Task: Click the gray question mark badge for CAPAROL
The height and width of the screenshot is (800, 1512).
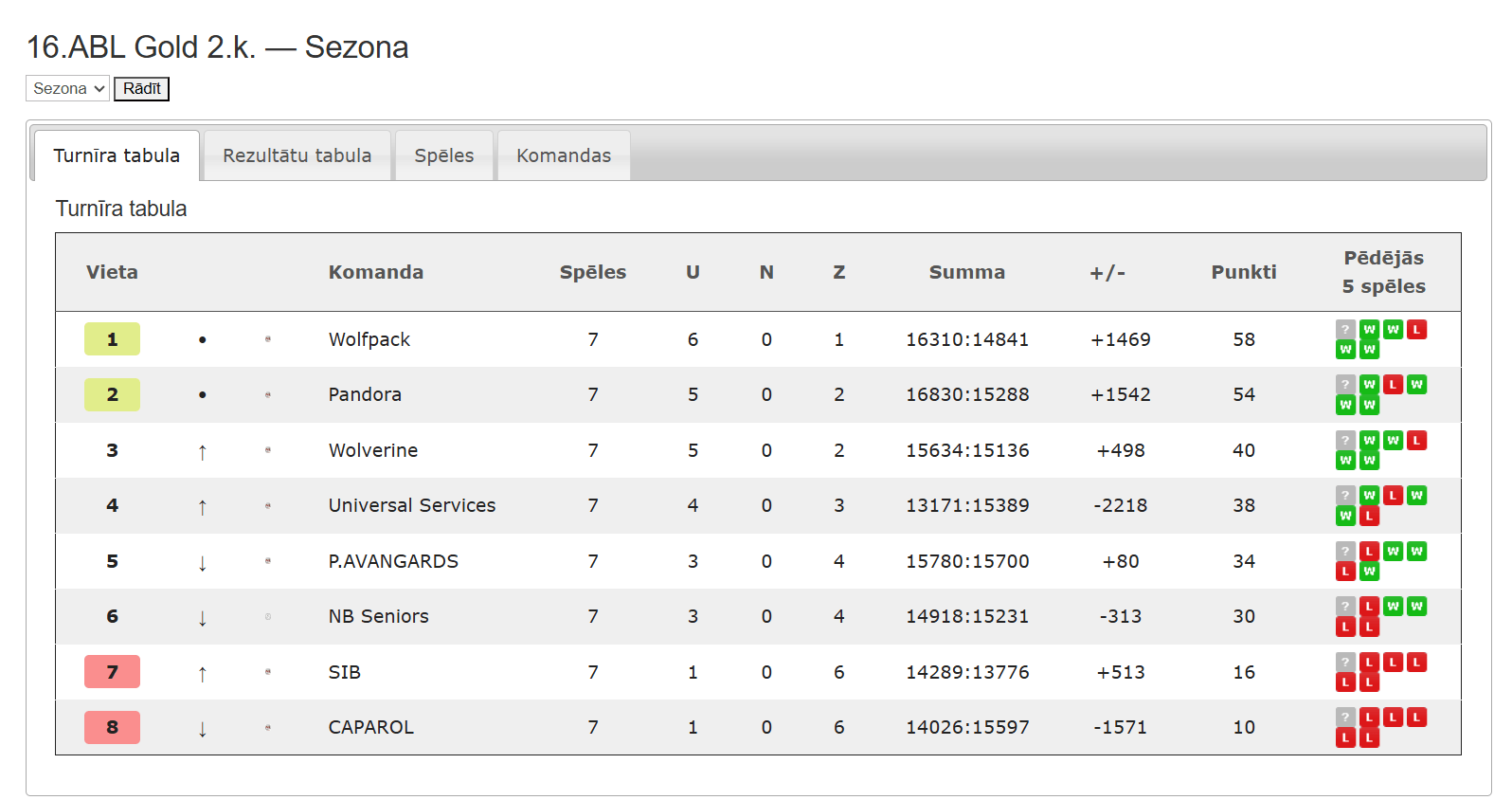Action: pyautogui.click(x=1345, y=718)
